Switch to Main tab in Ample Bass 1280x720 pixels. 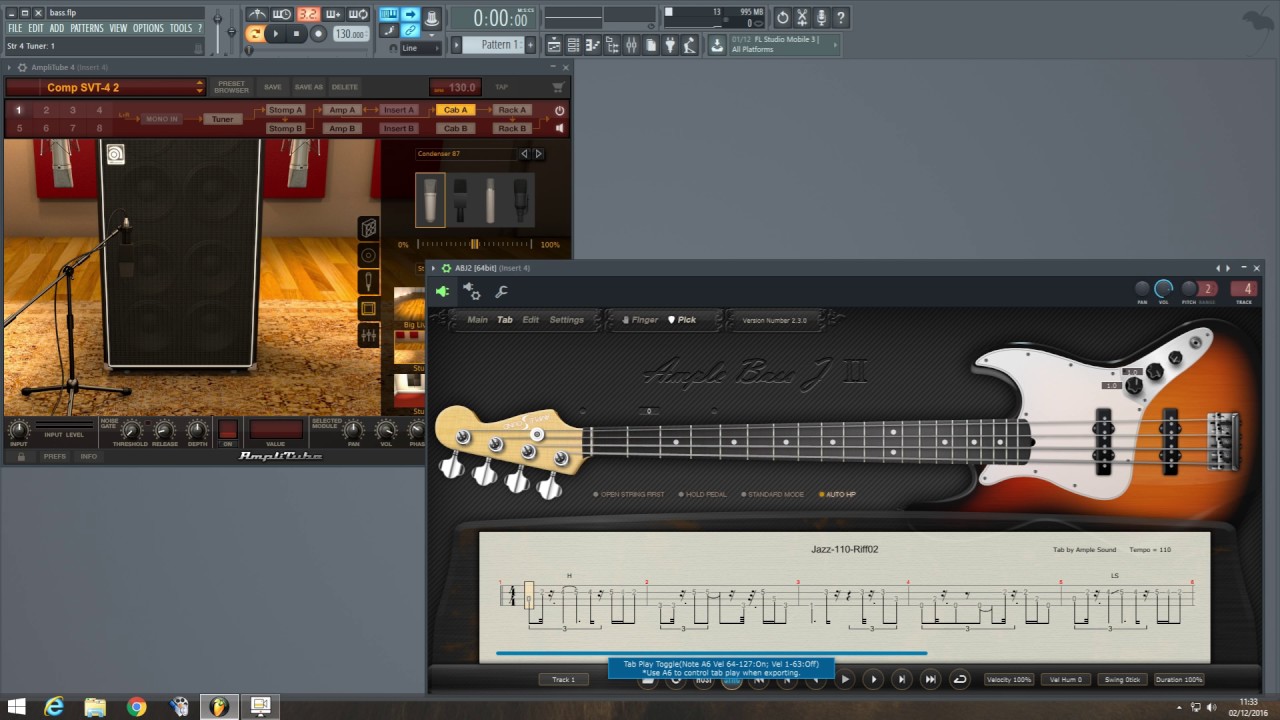click(x=478, y=320)
